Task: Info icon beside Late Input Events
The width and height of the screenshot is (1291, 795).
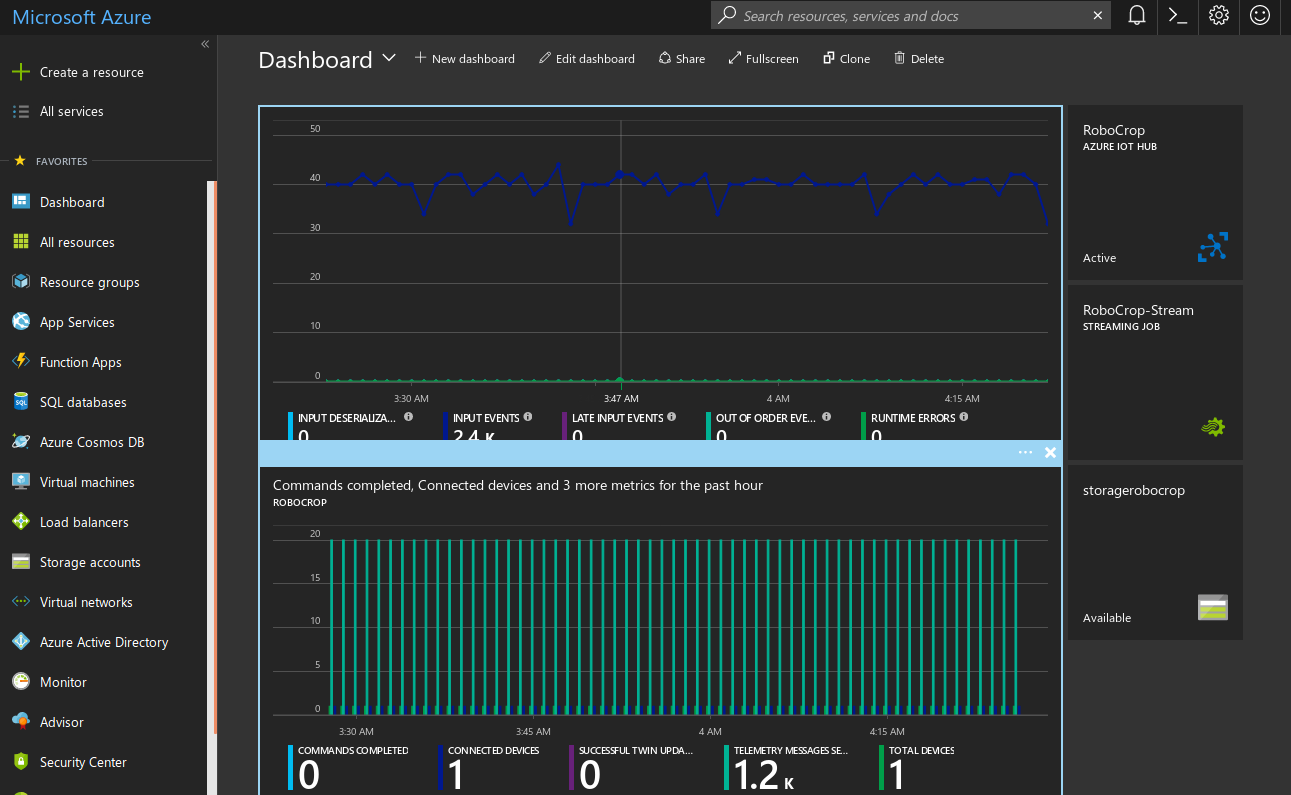Action: 672,417
